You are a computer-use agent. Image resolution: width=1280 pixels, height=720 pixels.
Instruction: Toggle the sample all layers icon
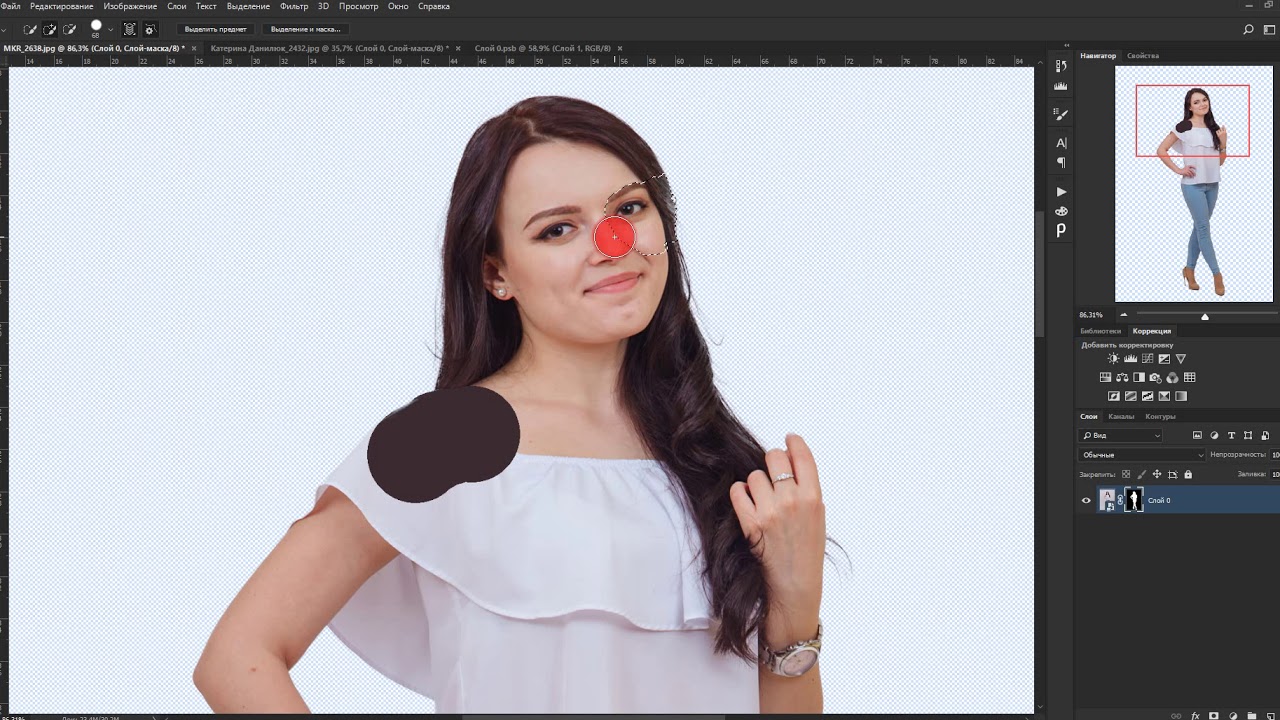pos(130,30)
